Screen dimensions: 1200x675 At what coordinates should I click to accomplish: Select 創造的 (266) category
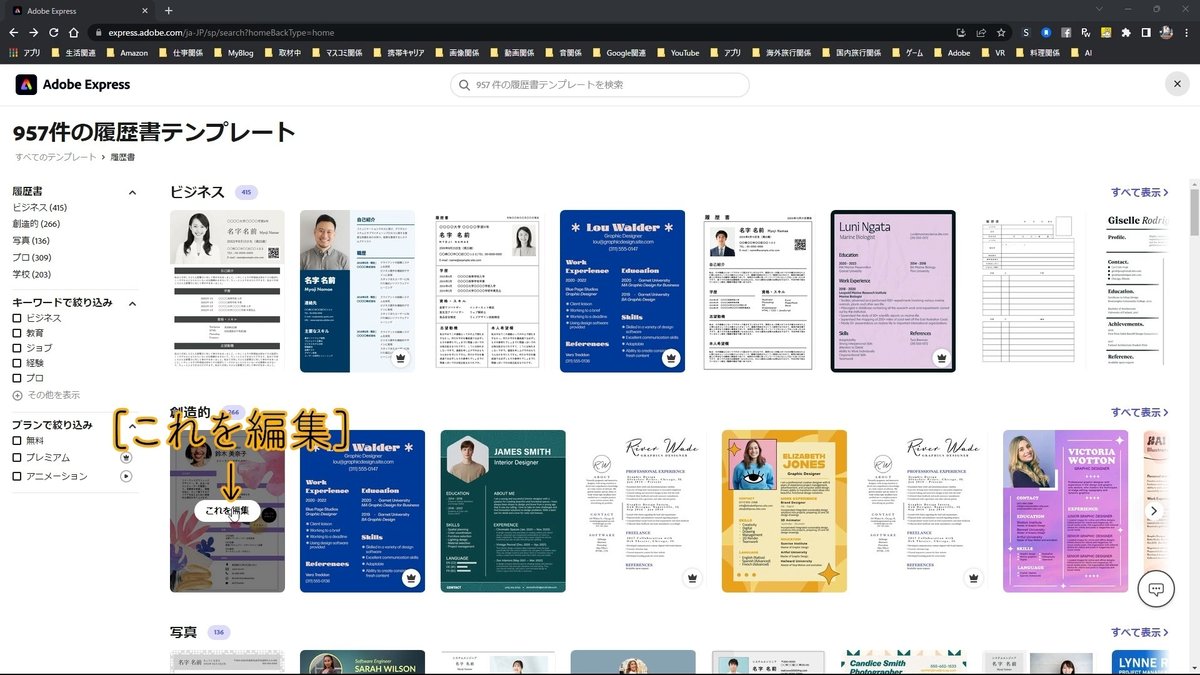tap(36, 224)
